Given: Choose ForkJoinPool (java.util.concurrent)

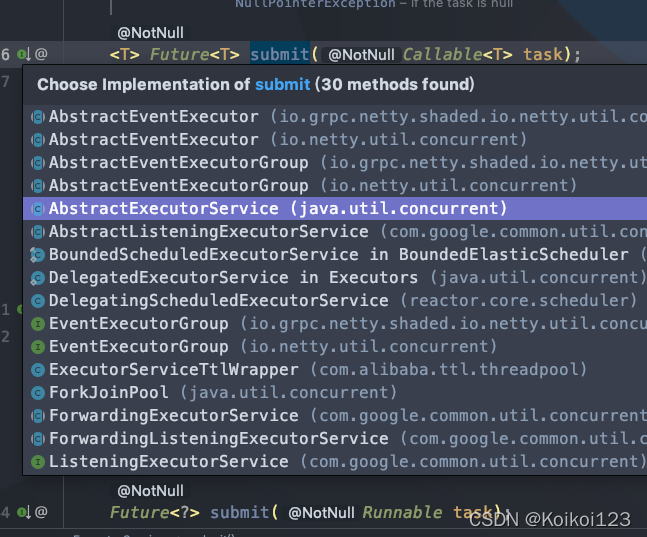Looking at the screenshot, I should pos(335,393).
